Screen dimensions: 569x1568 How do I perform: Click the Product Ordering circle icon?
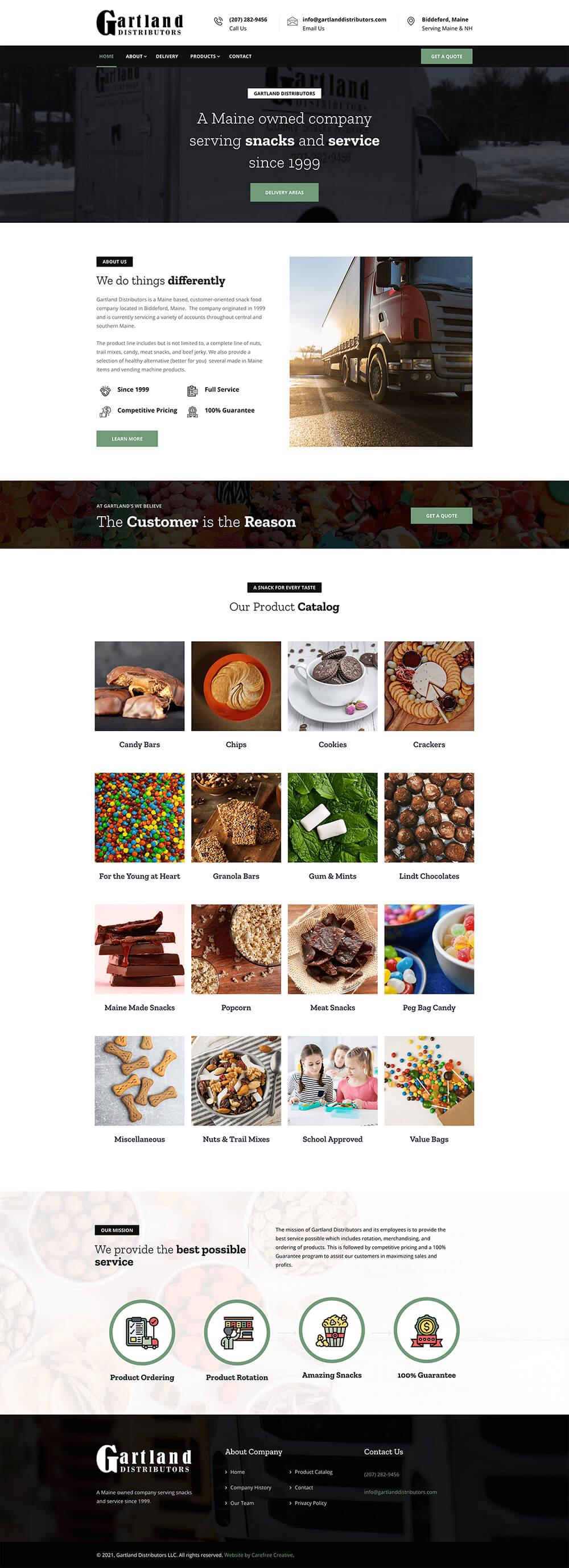(142, 1333)
